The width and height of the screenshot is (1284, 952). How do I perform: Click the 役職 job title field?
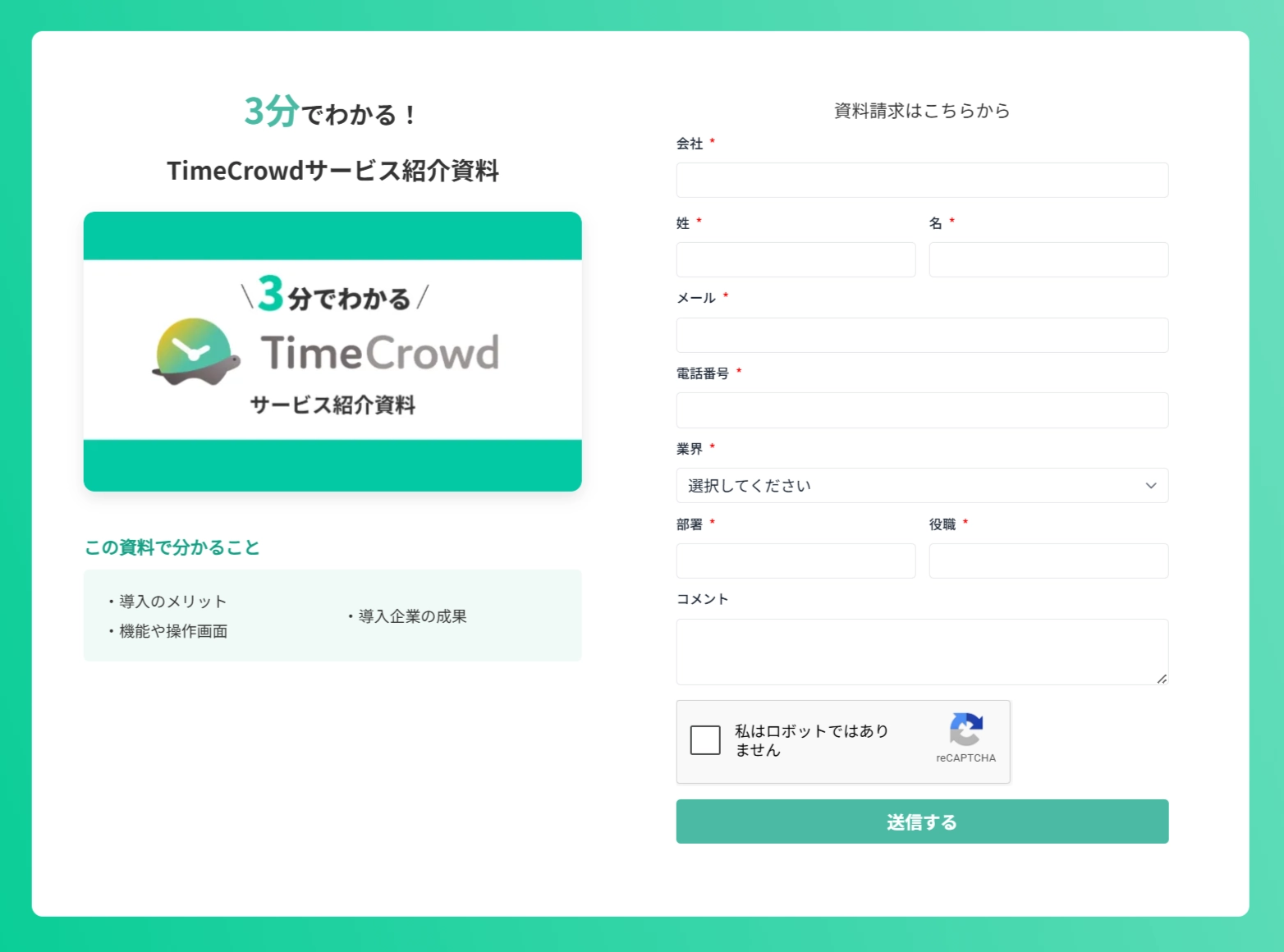click(x=1048, y=561)
